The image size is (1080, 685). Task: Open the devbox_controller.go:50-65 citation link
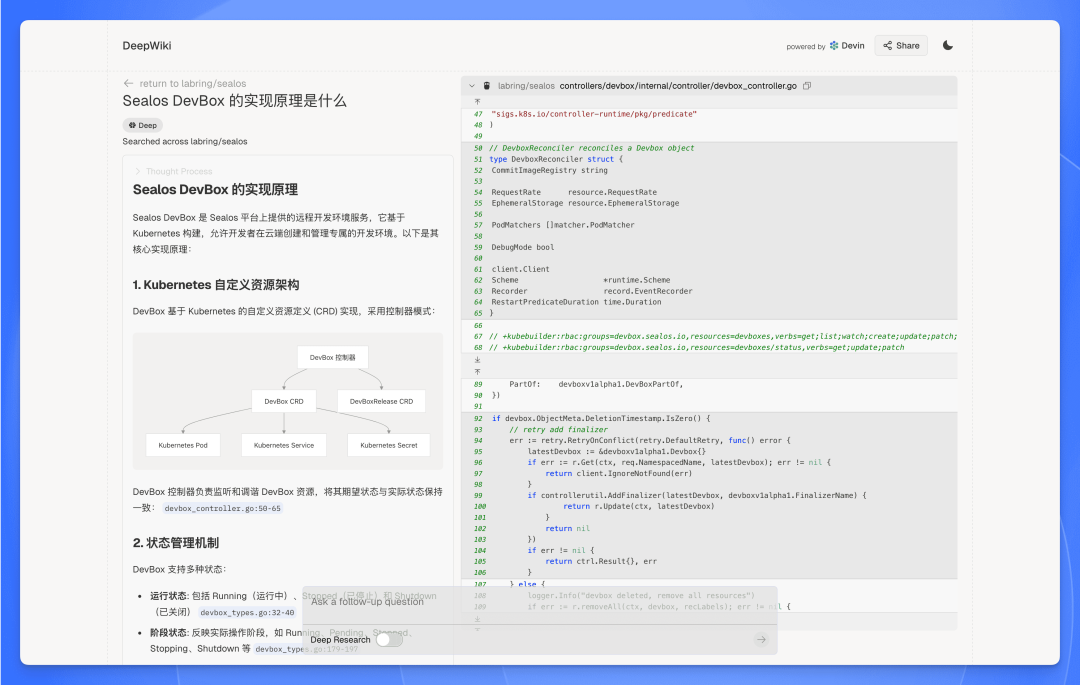[221, 508]
